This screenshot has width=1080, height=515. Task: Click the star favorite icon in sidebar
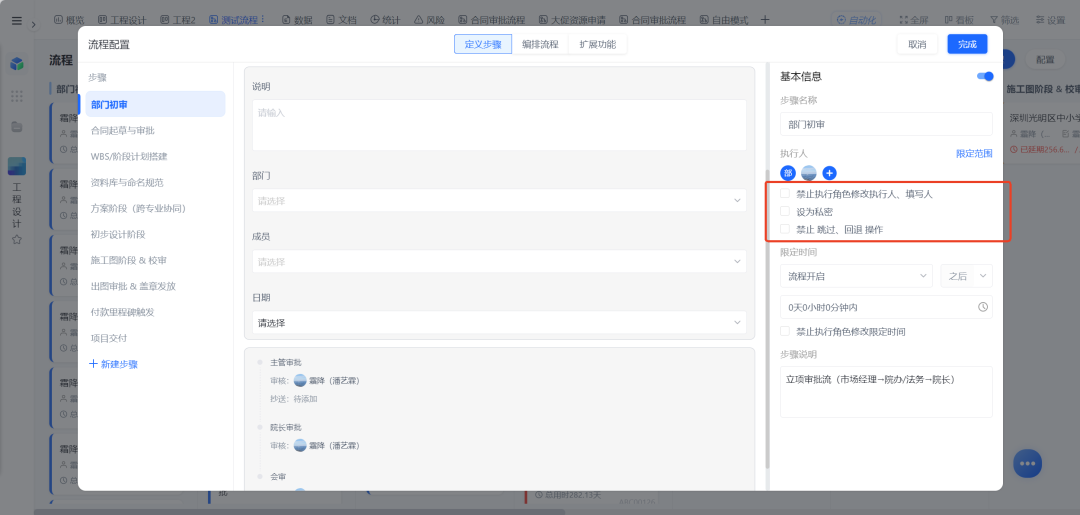tap(17, 240)
